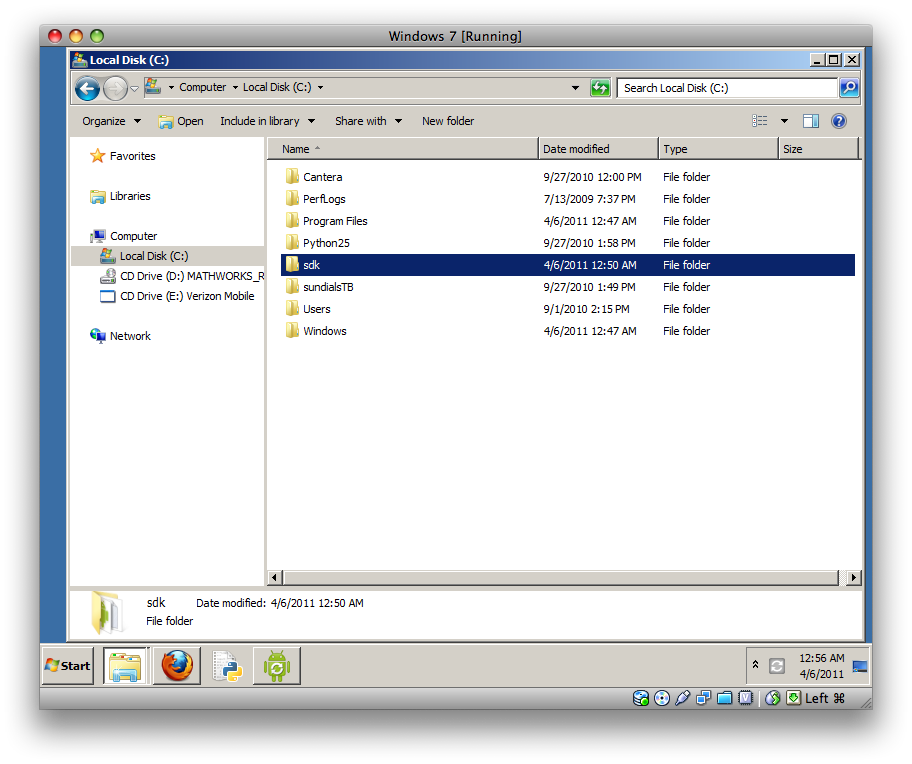Click the horizontal scrollbar track

[x=561, y=577]
